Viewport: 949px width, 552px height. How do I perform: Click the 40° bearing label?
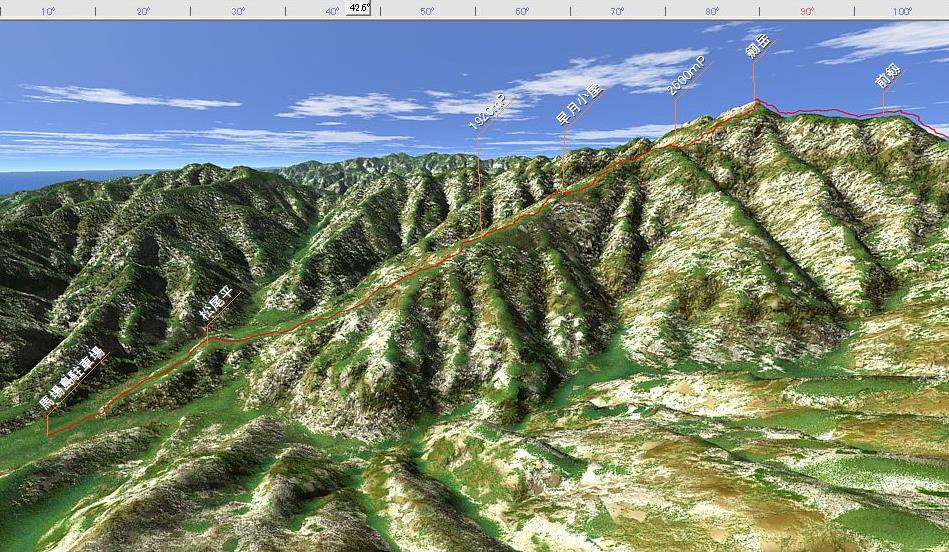pos(332,11)
